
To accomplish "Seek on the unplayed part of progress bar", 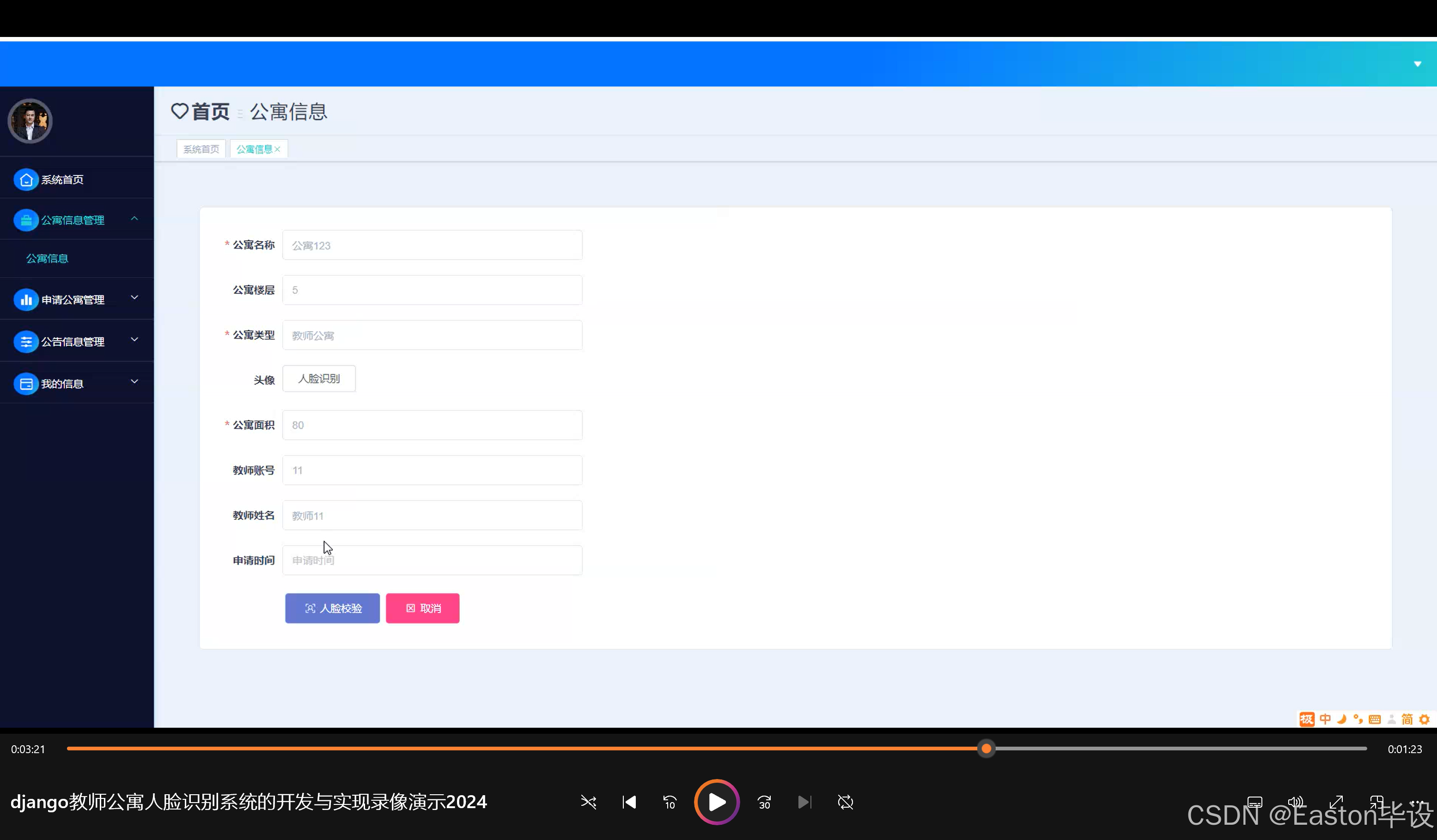I will [x=1181, y=749].
